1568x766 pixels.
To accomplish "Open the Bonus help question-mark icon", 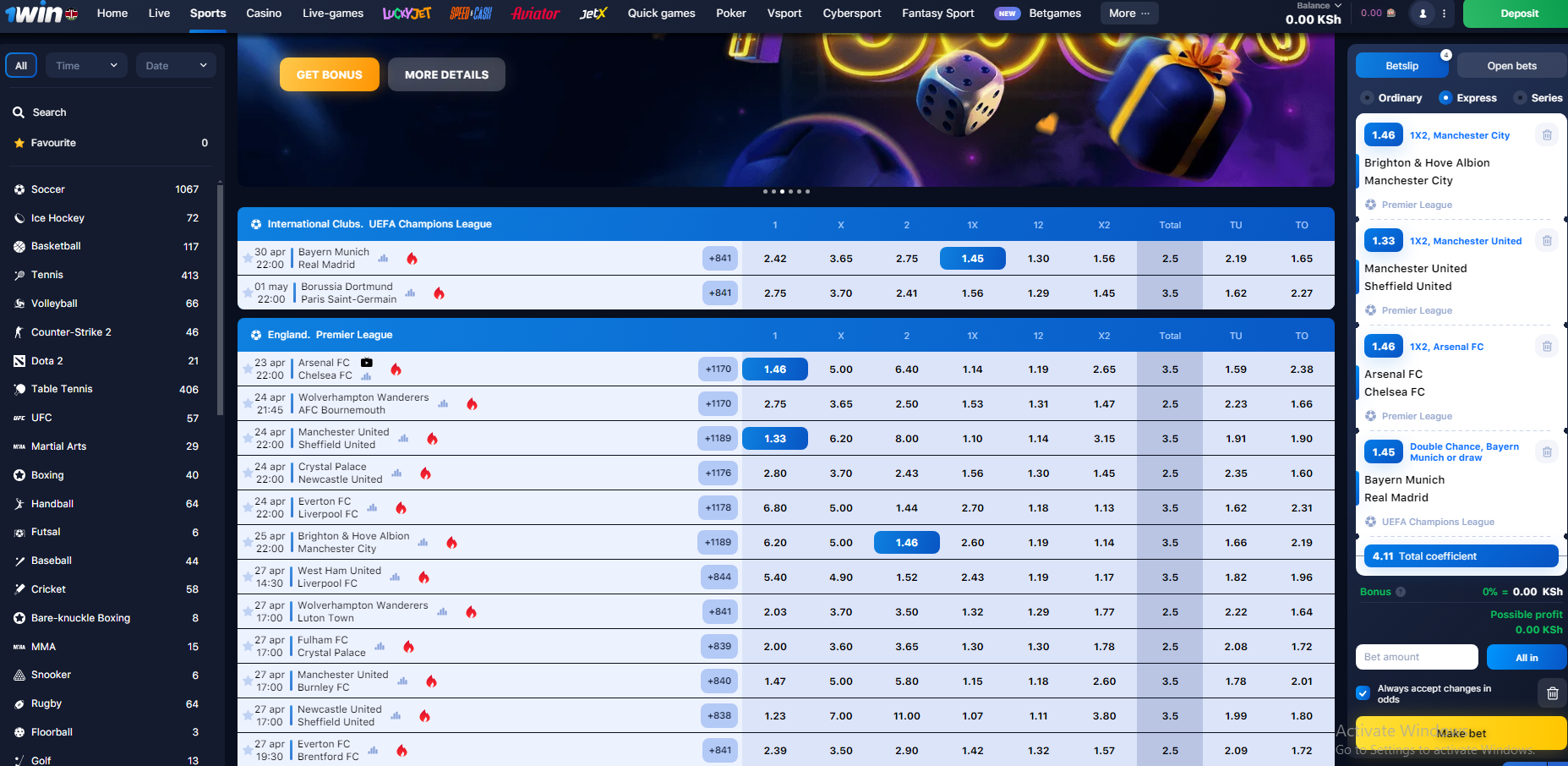I will tap(1401, 592).
